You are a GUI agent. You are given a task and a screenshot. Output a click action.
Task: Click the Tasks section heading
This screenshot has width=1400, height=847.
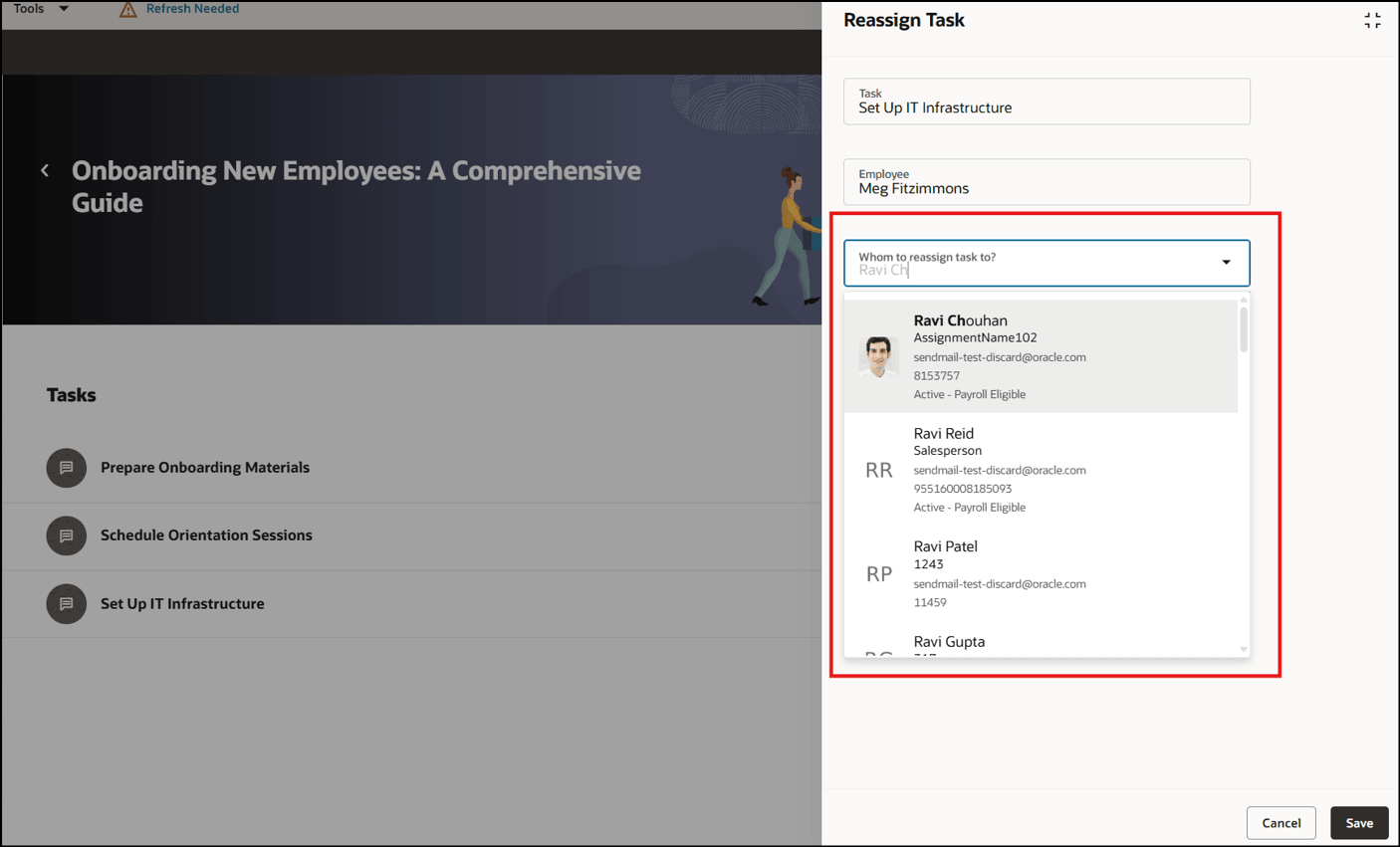tap(72, 395)
